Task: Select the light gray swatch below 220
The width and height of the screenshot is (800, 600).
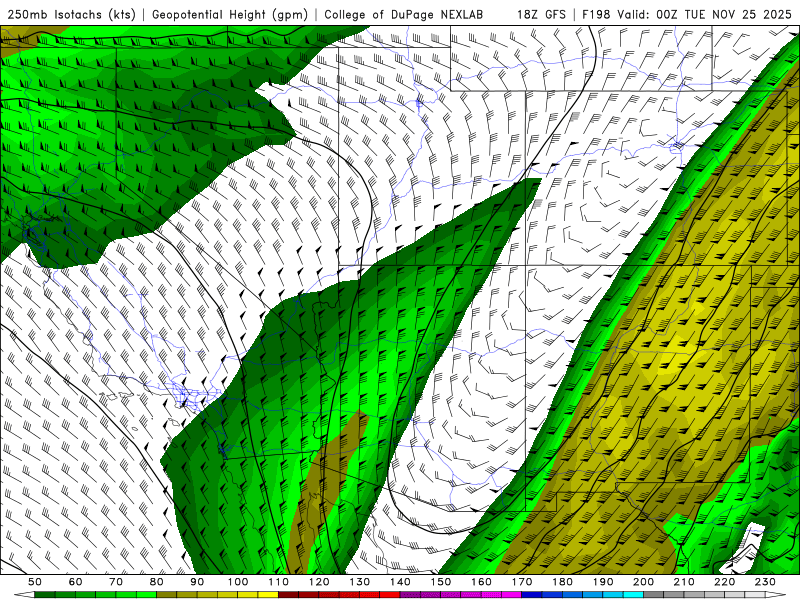Action: click(x=734, y=594)
